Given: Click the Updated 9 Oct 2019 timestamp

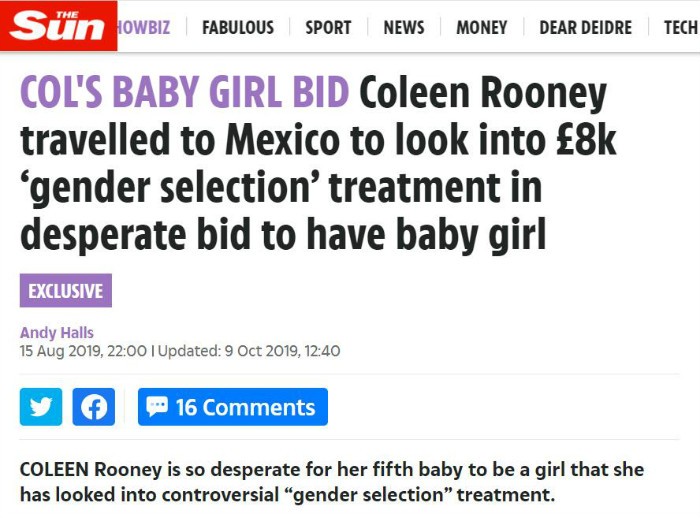Looking at the screenshot, I should point(249,351).
